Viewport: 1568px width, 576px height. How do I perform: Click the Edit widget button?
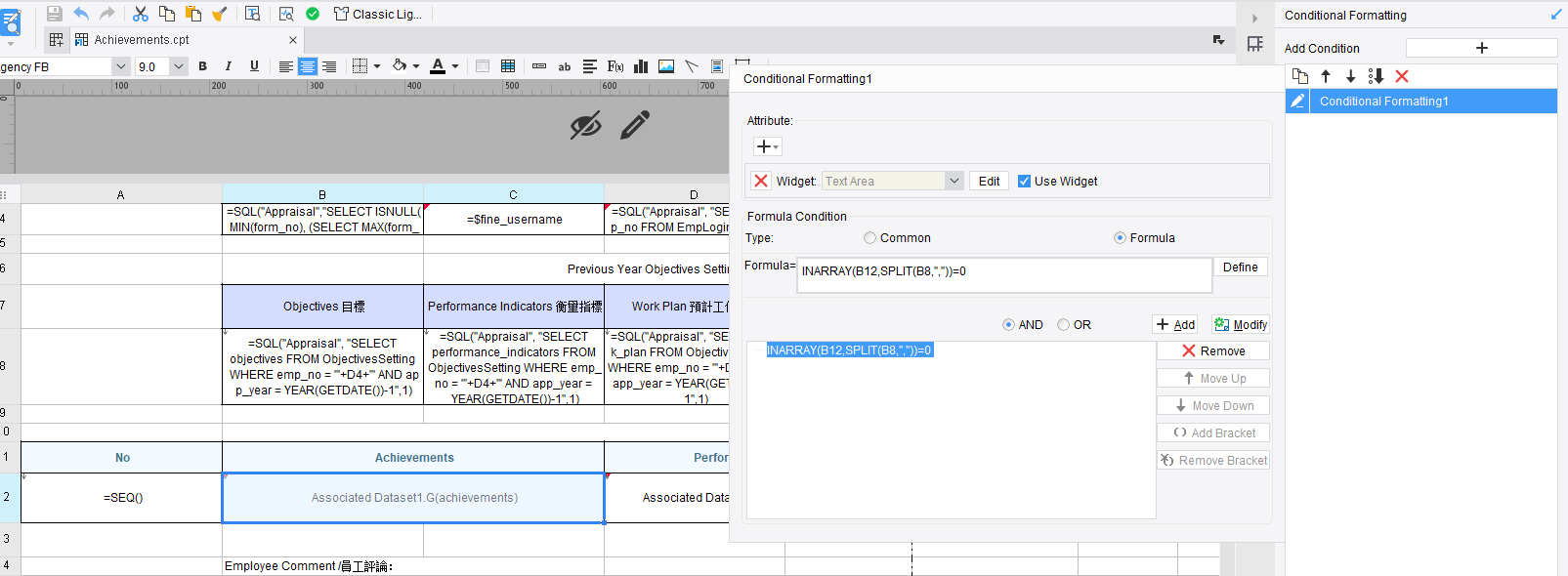click(989, 181)
